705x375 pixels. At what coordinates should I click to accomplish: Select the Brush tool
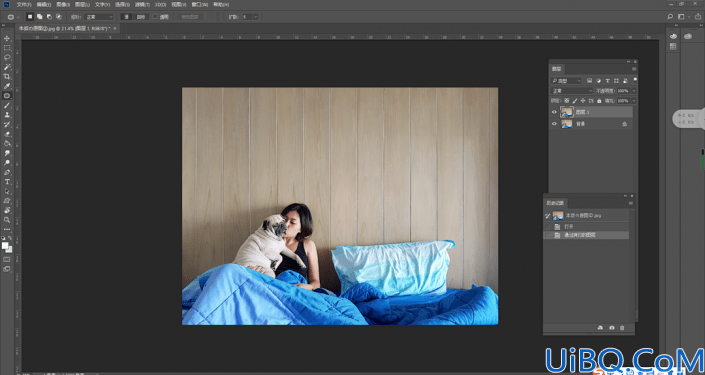pos(7,105)
